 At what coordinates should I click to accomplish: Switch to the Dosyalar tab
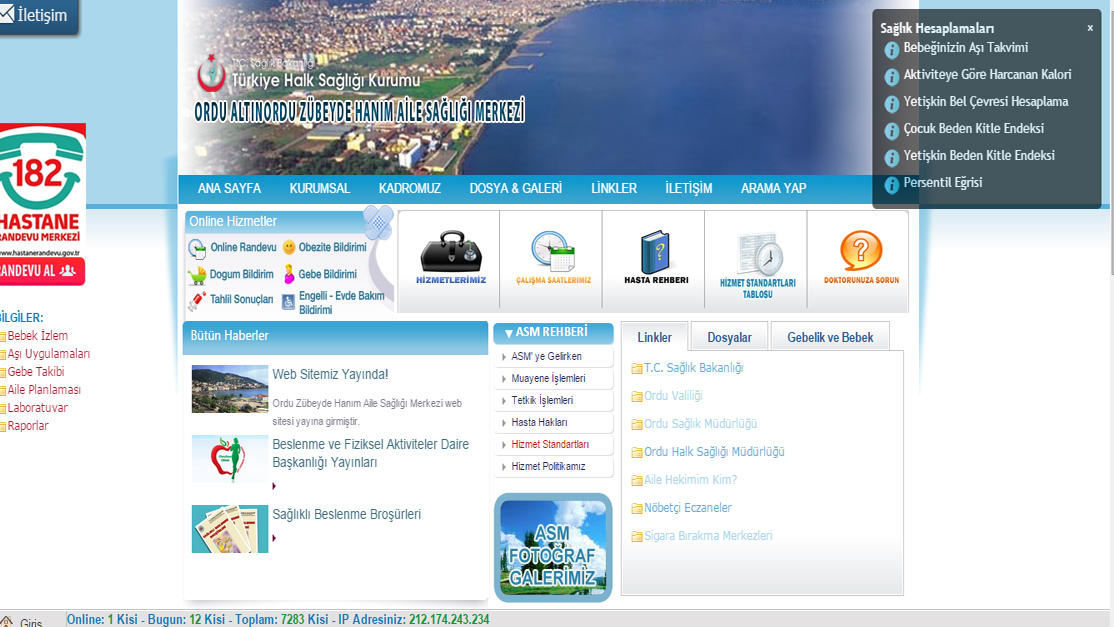point(728,337)
